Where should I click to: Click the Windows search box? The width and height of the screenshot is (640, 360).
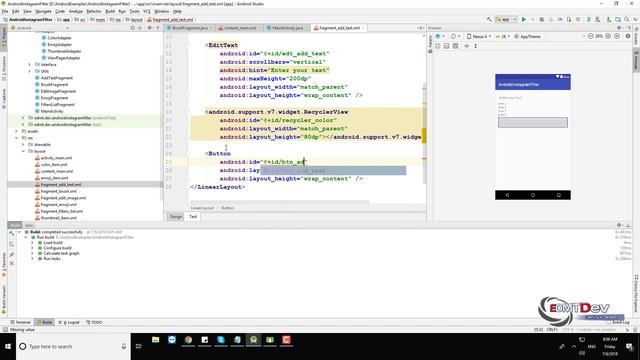(73, 346)
